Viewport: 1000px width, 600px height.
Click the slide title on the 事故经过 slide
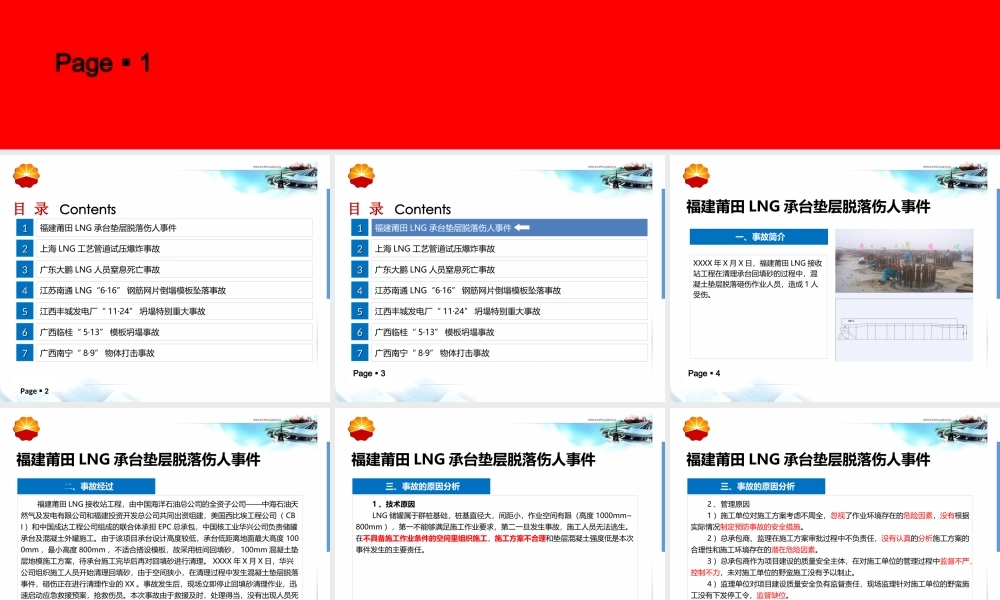pos(138,459)
